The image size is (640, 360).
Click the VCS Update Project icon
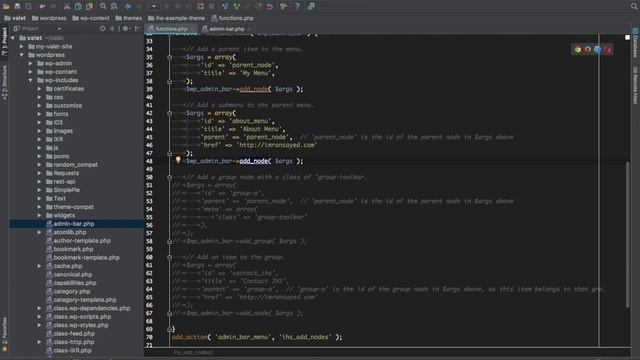225,6
